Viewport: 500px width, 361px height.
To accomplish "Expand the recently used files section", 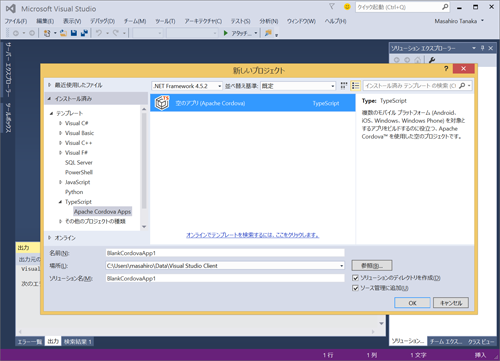I will pyautogui.click(x=49, y=85).
